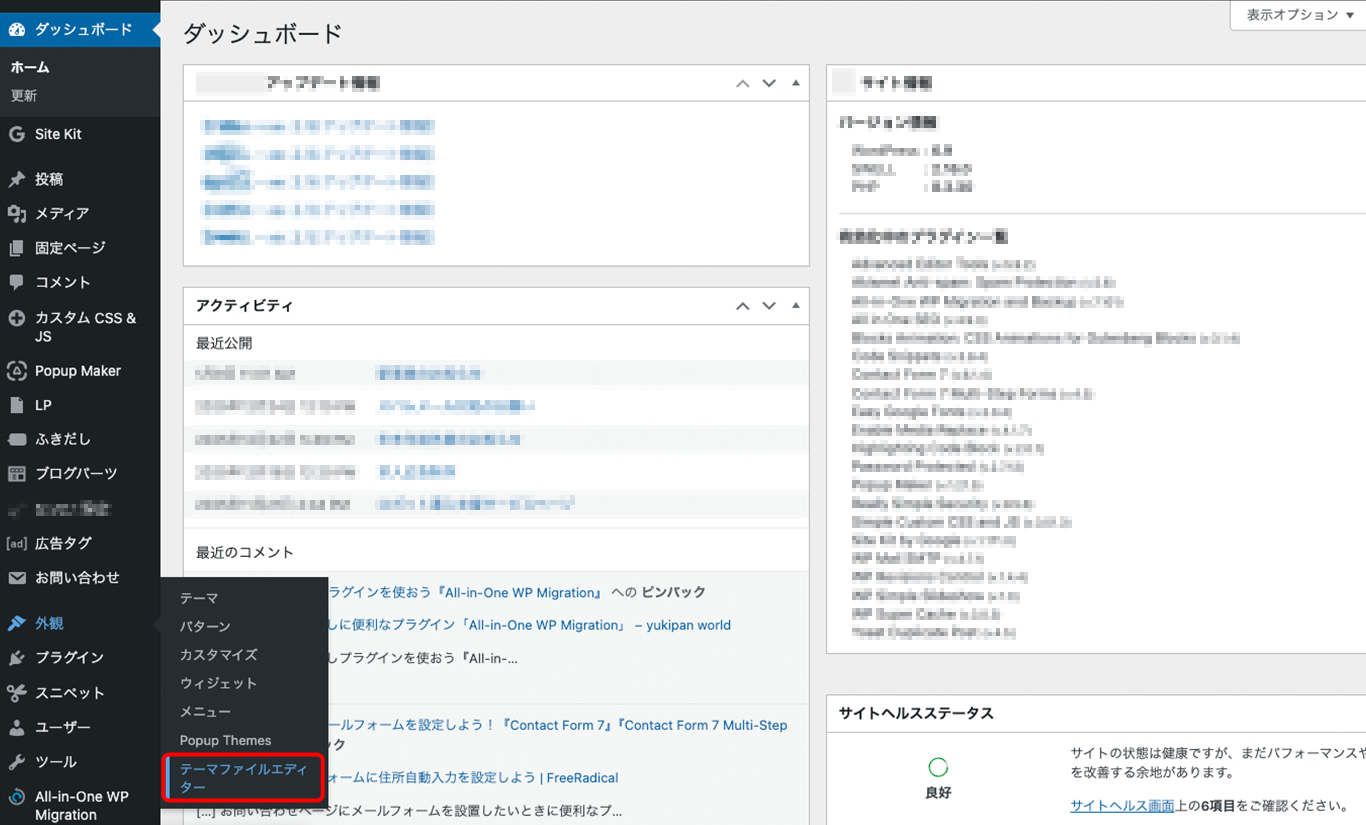This screenshot has height=825, width=1366.
Task: Select カスタマイズ in the 外観 submenu
Action: tap(218, 654)
